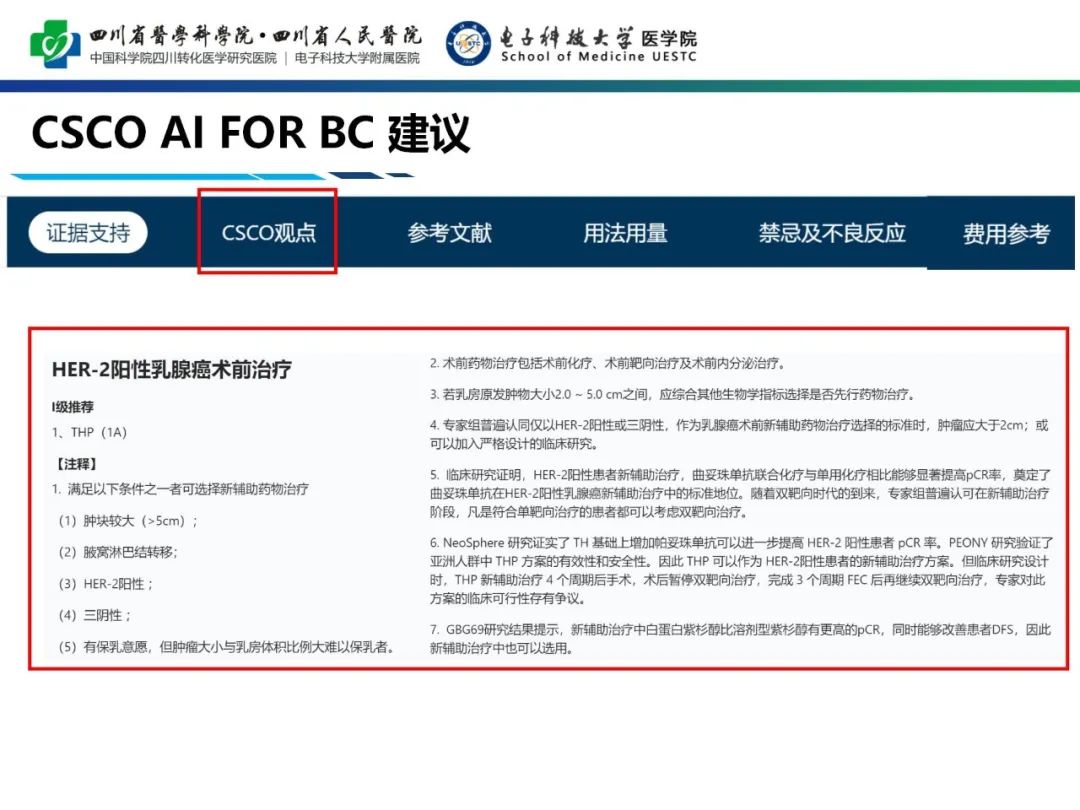
Task: Click the green Sichuan hospital logo icon
Action: coord(55,44)
